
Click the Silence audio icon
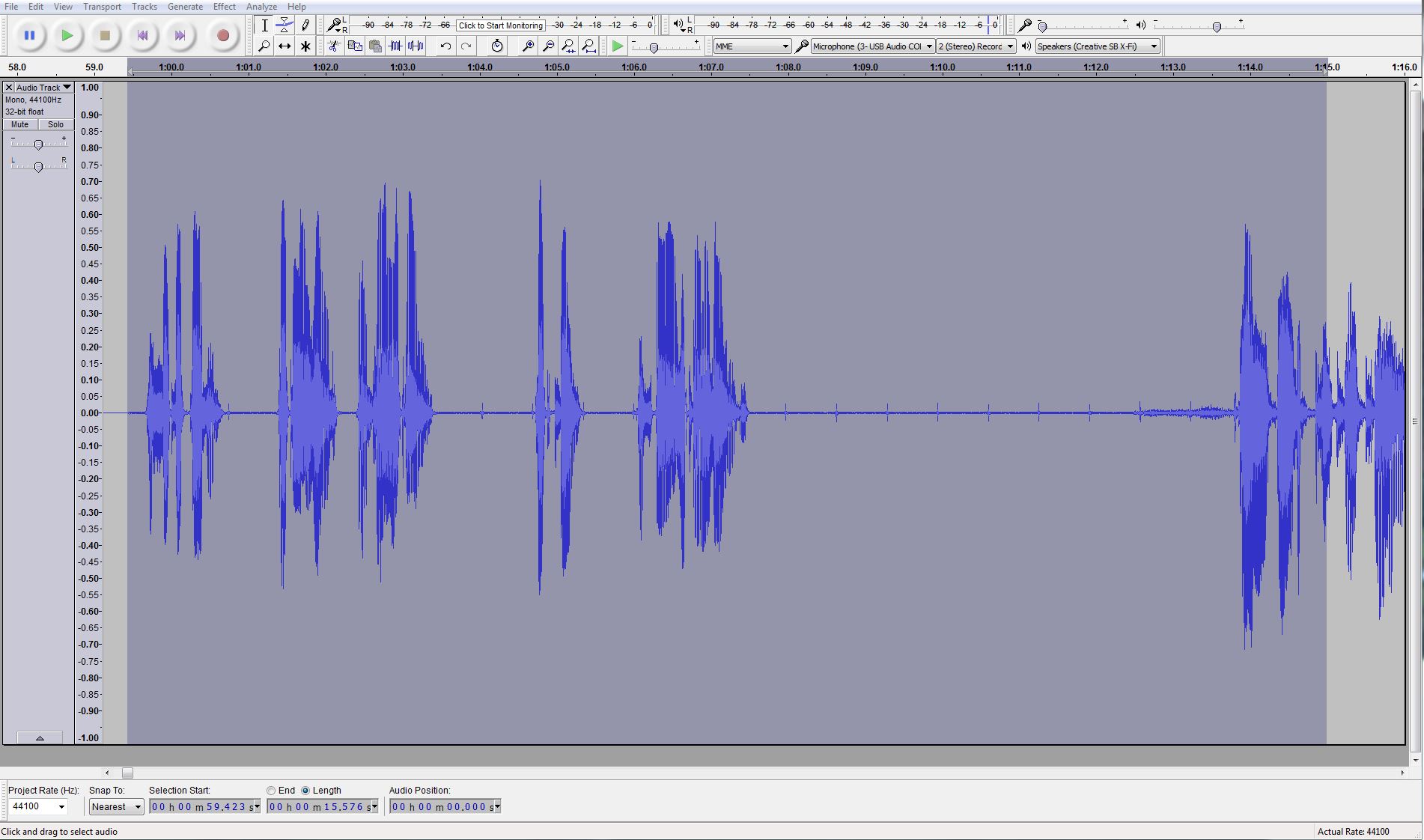[x=416, y=46]
